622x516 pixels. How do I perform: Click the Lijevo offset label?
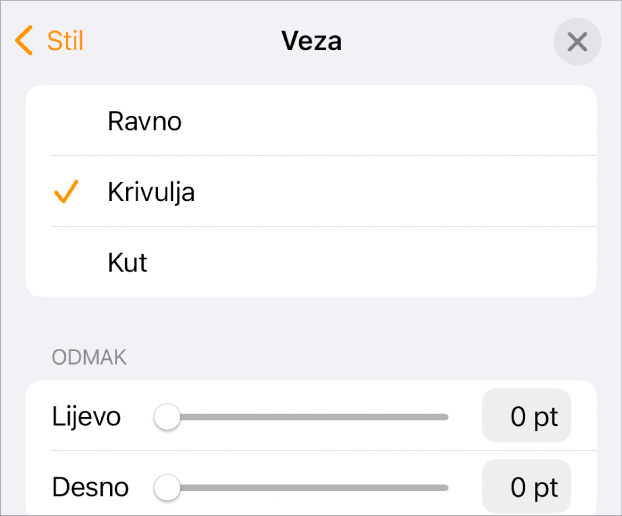tap(86, 417)
